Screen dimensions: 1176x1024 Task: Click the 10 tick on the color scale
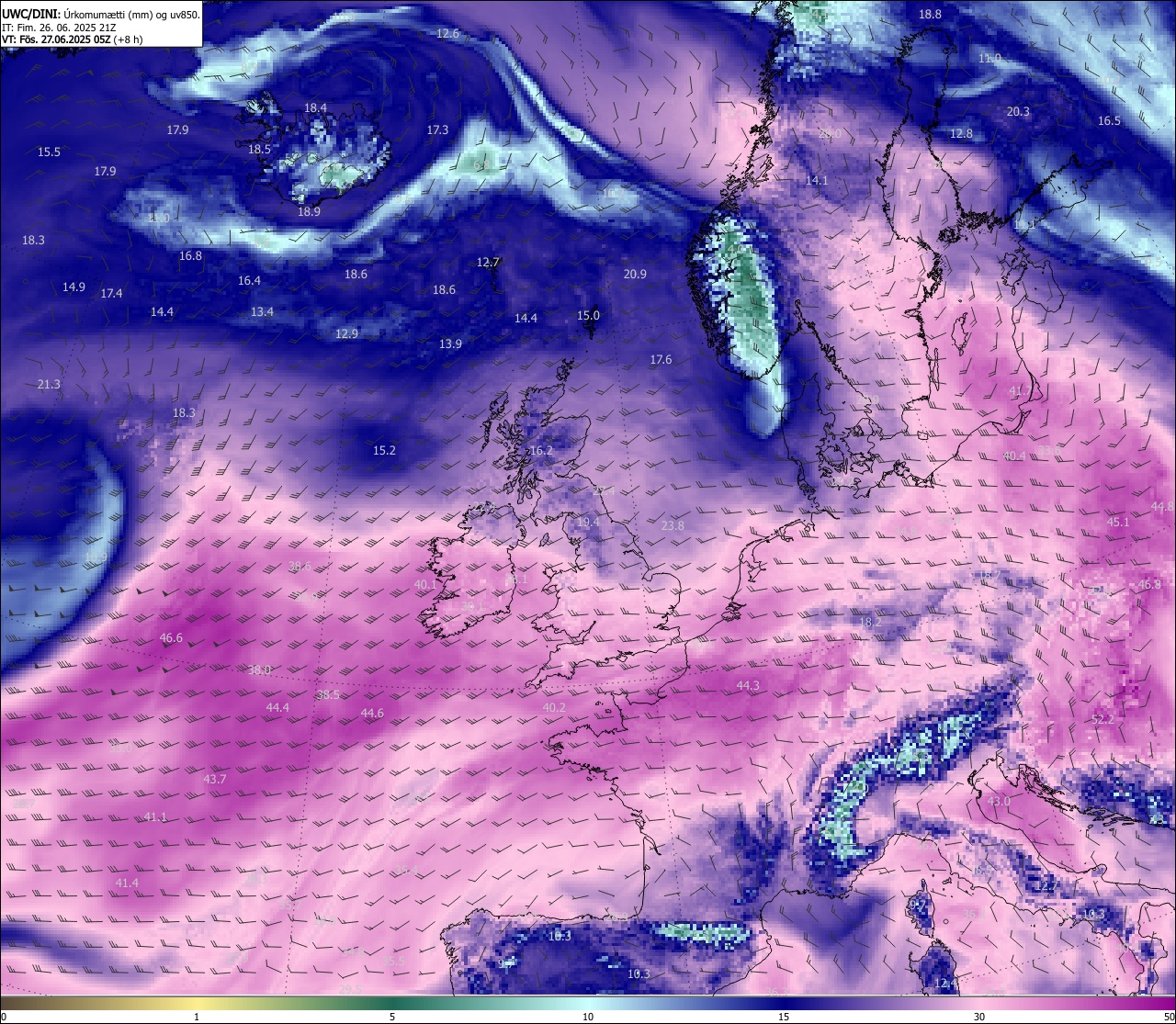[588, 1017]
